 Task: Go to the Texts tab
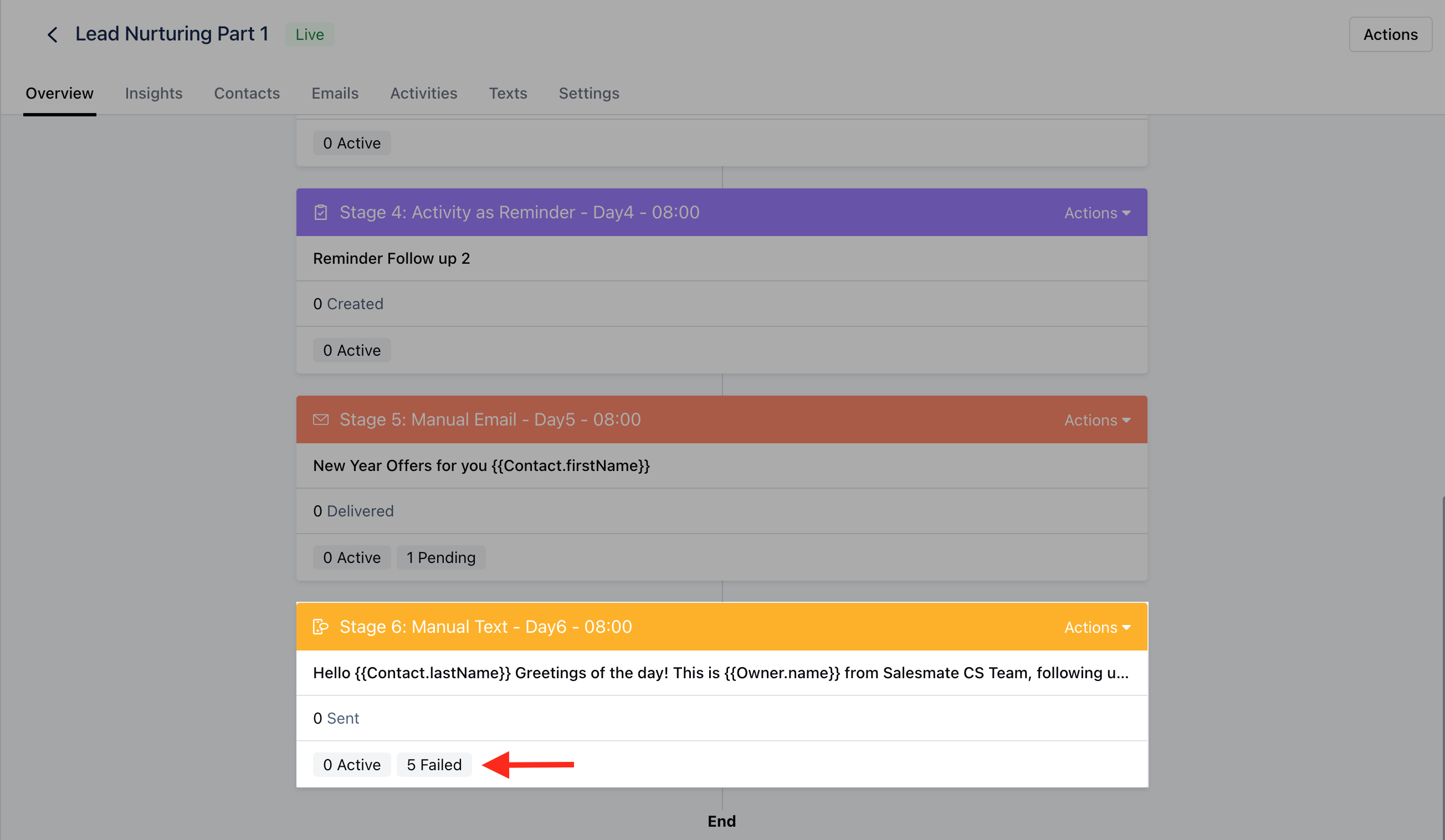(x=508, y=93)
